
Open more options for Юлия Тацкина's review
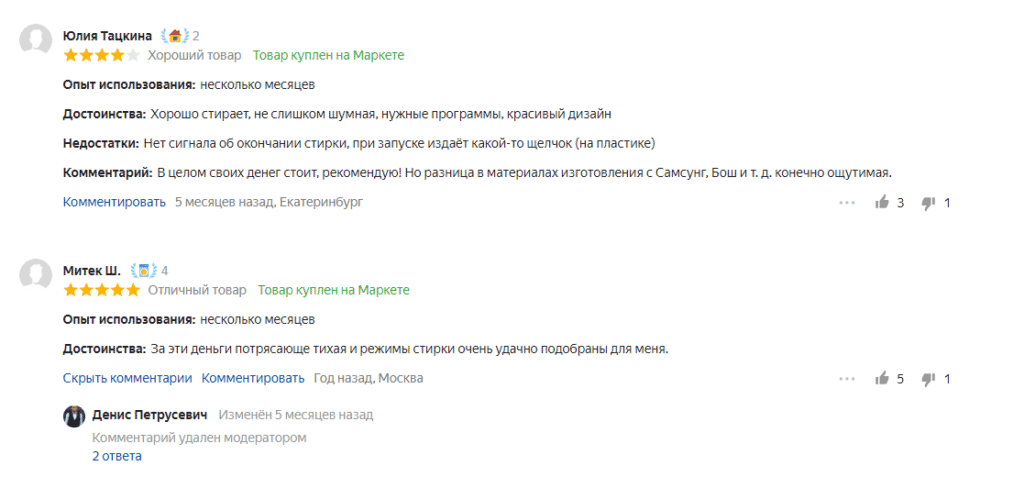pos(847,203)
